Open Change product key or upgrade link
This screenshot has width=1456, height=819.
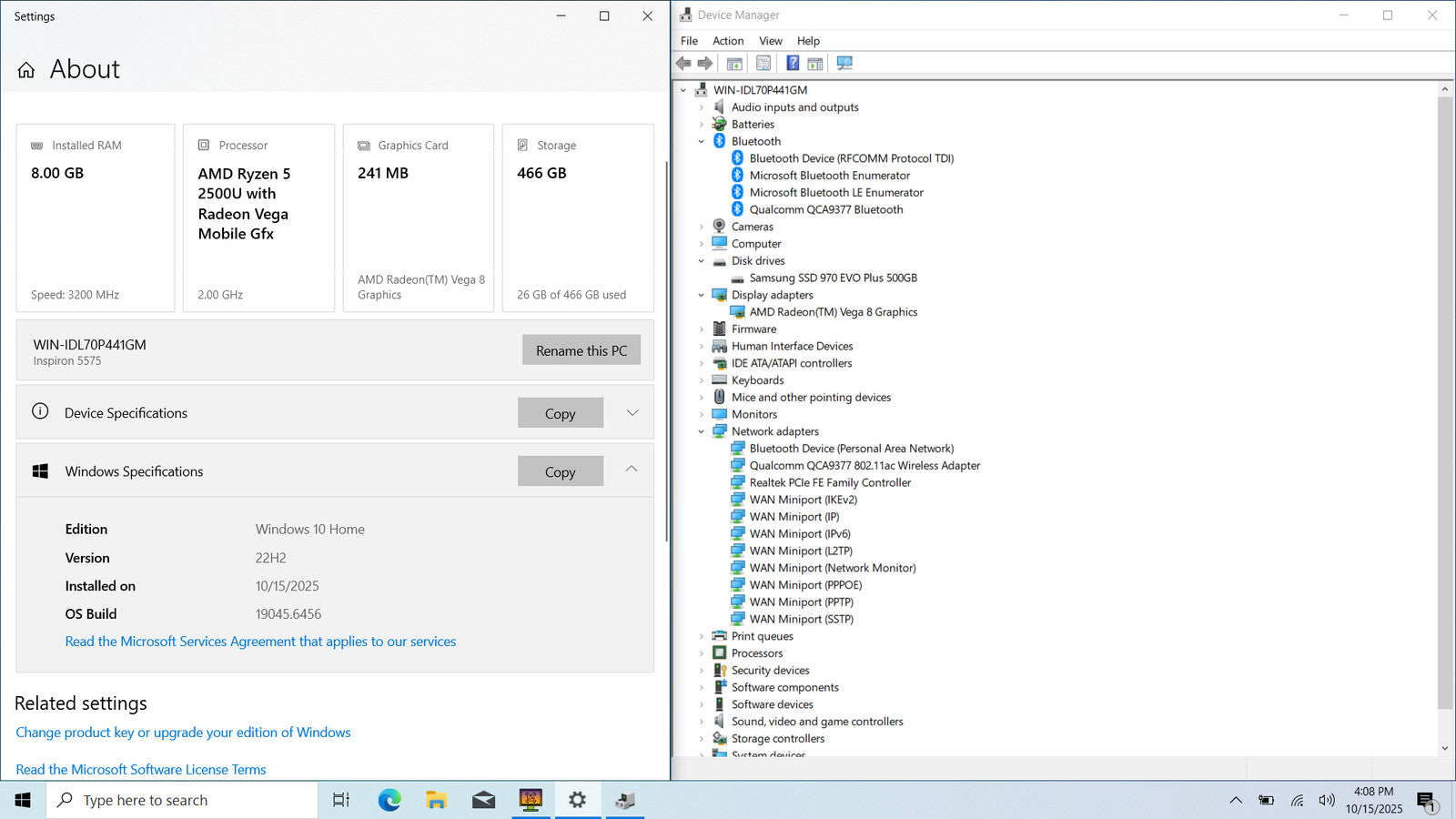183,733
